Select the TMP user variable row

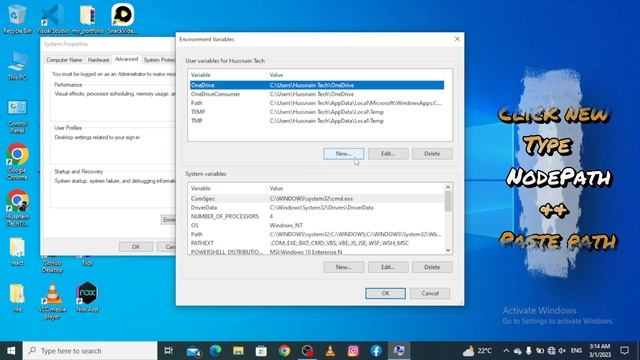317,121
